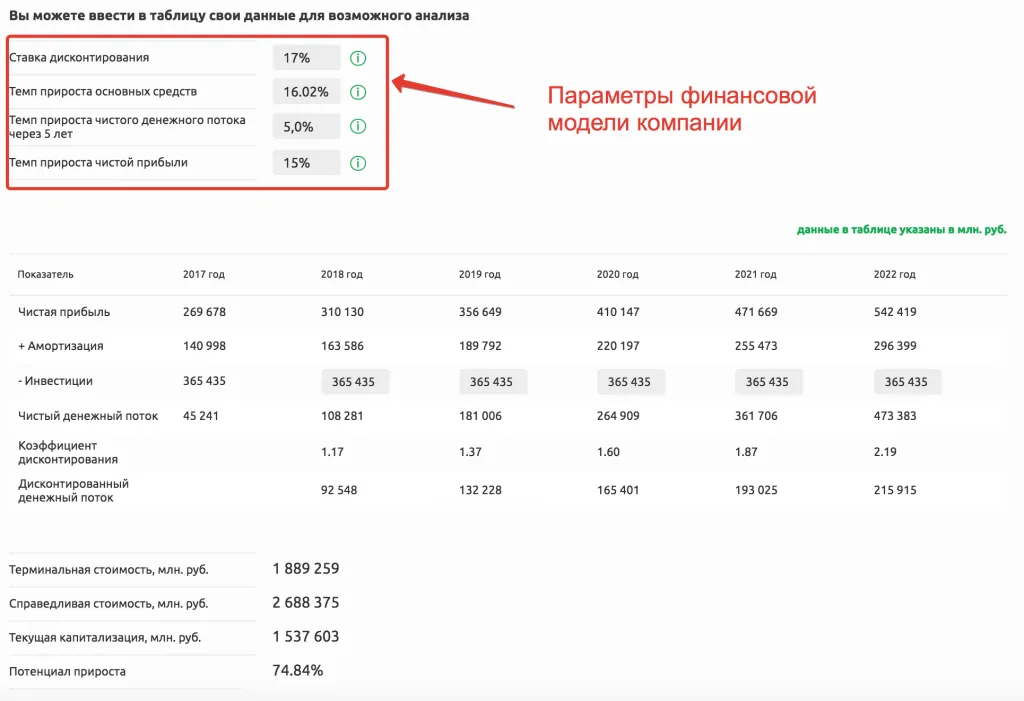The height and width of the screenshot is (701, 1024).
Task: Click info icon next to Ставка дисконтирования
Action: 358,58
